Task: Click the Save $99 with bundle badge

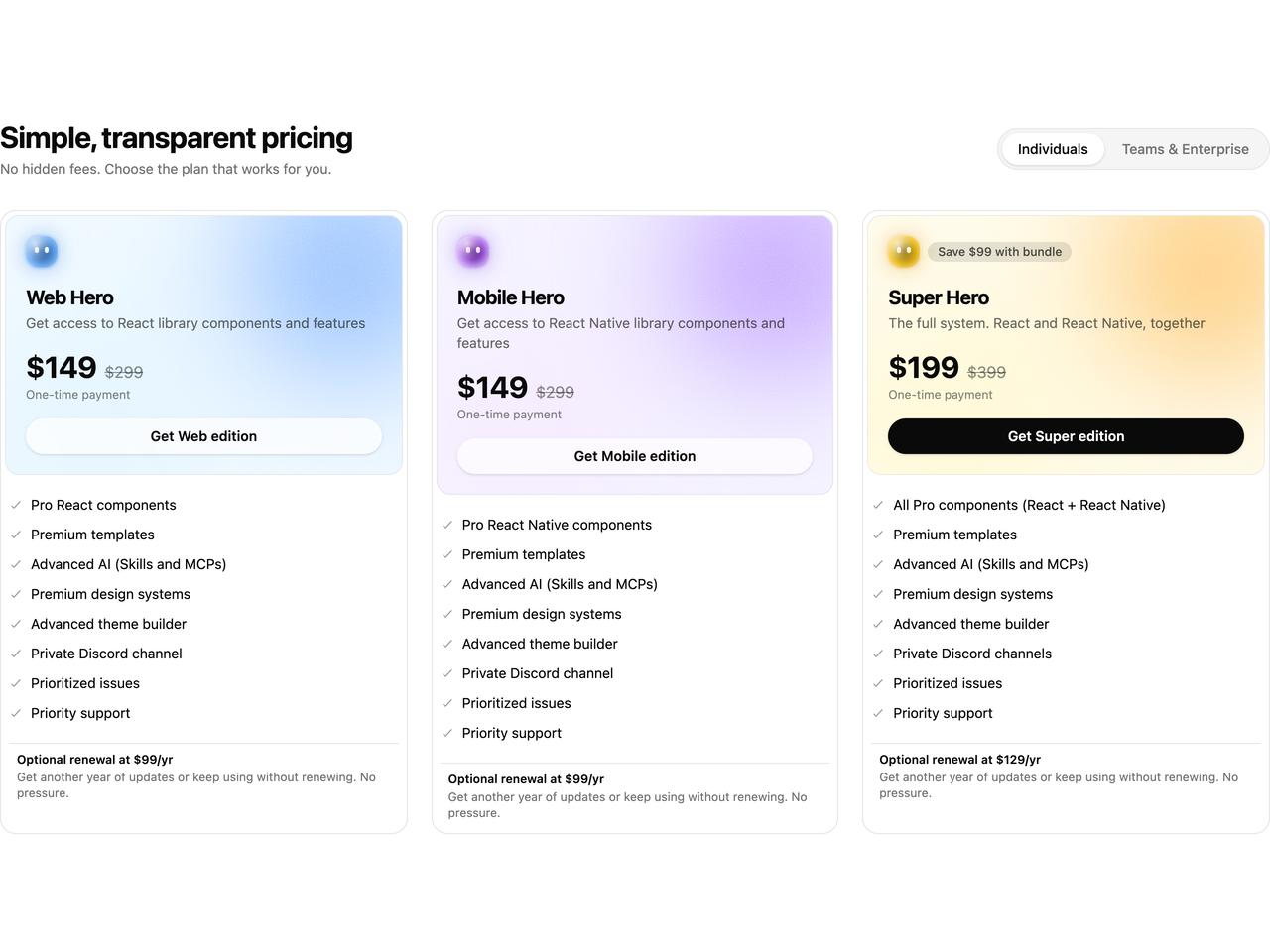Action: pos(999,252)
